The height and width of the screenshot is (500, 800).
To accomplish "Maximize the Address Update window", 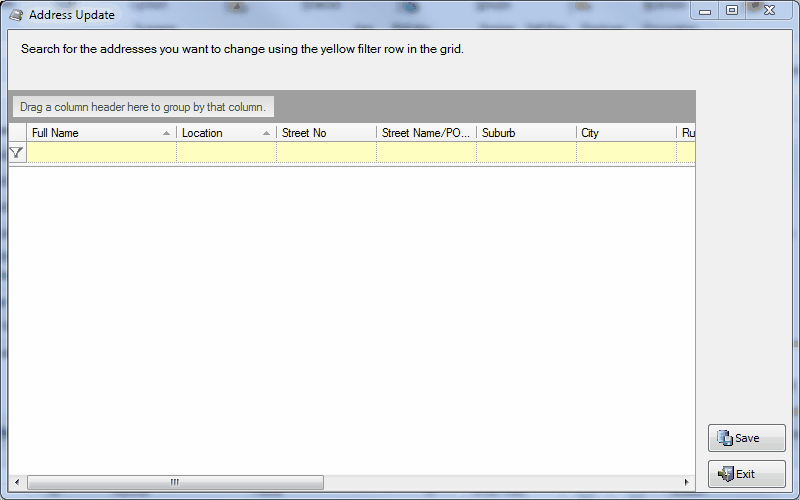I will click(x=732, y=10).
